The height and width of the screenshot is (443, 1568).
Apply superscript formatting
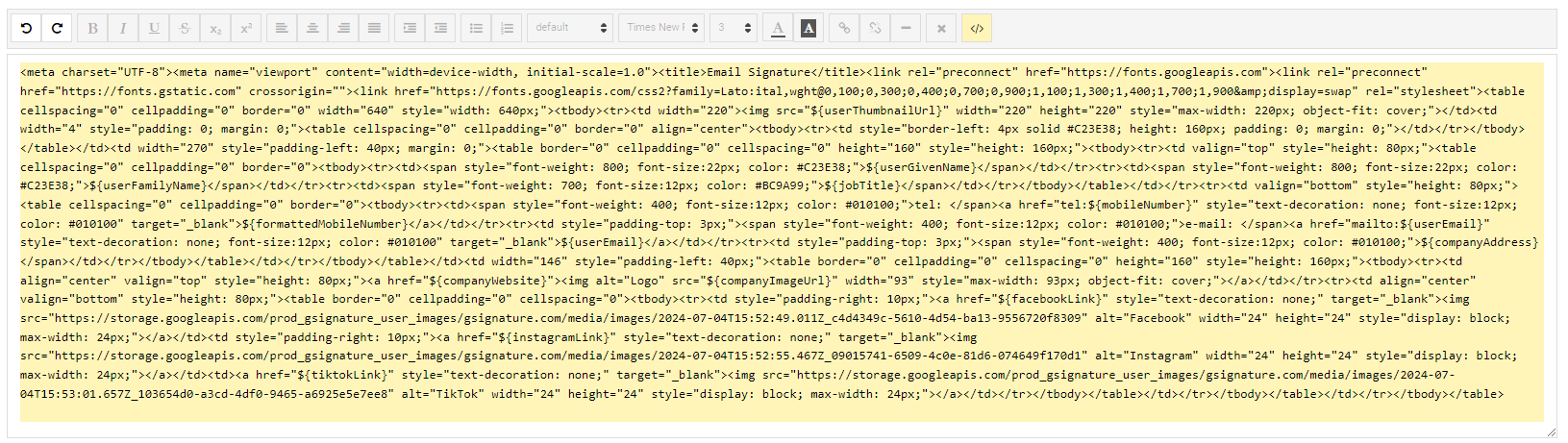click(x=246, y=28)
